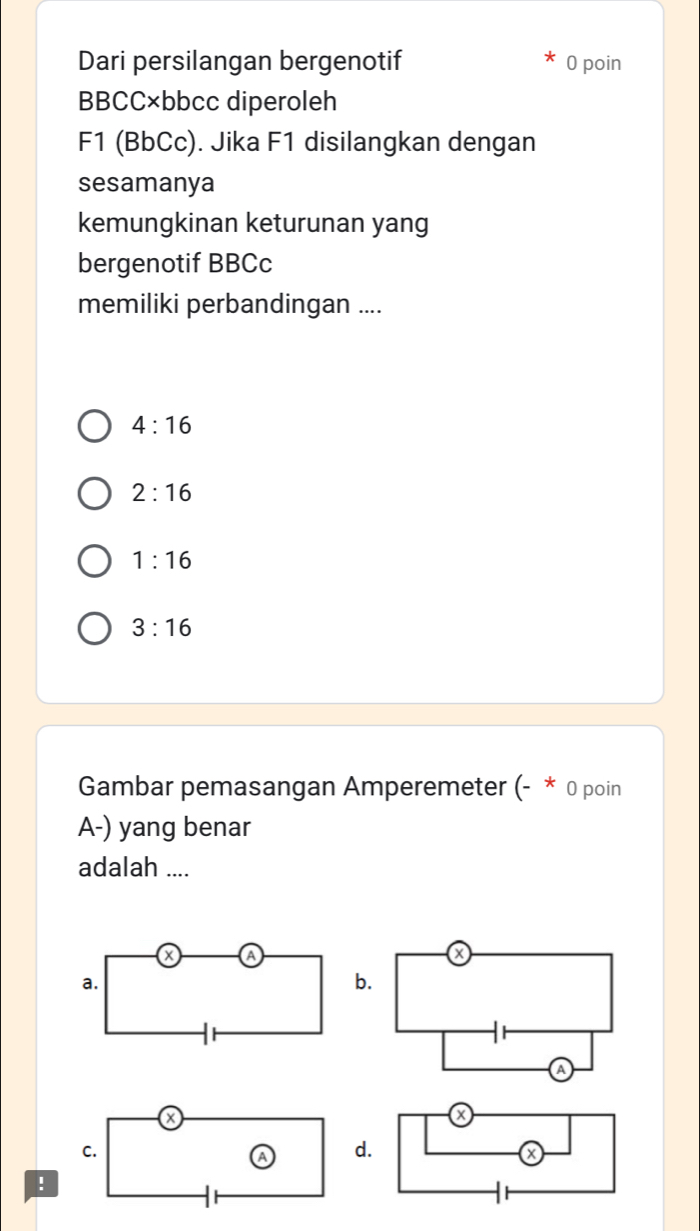Select the 4 : 16 answer option

tap(95, 426)
